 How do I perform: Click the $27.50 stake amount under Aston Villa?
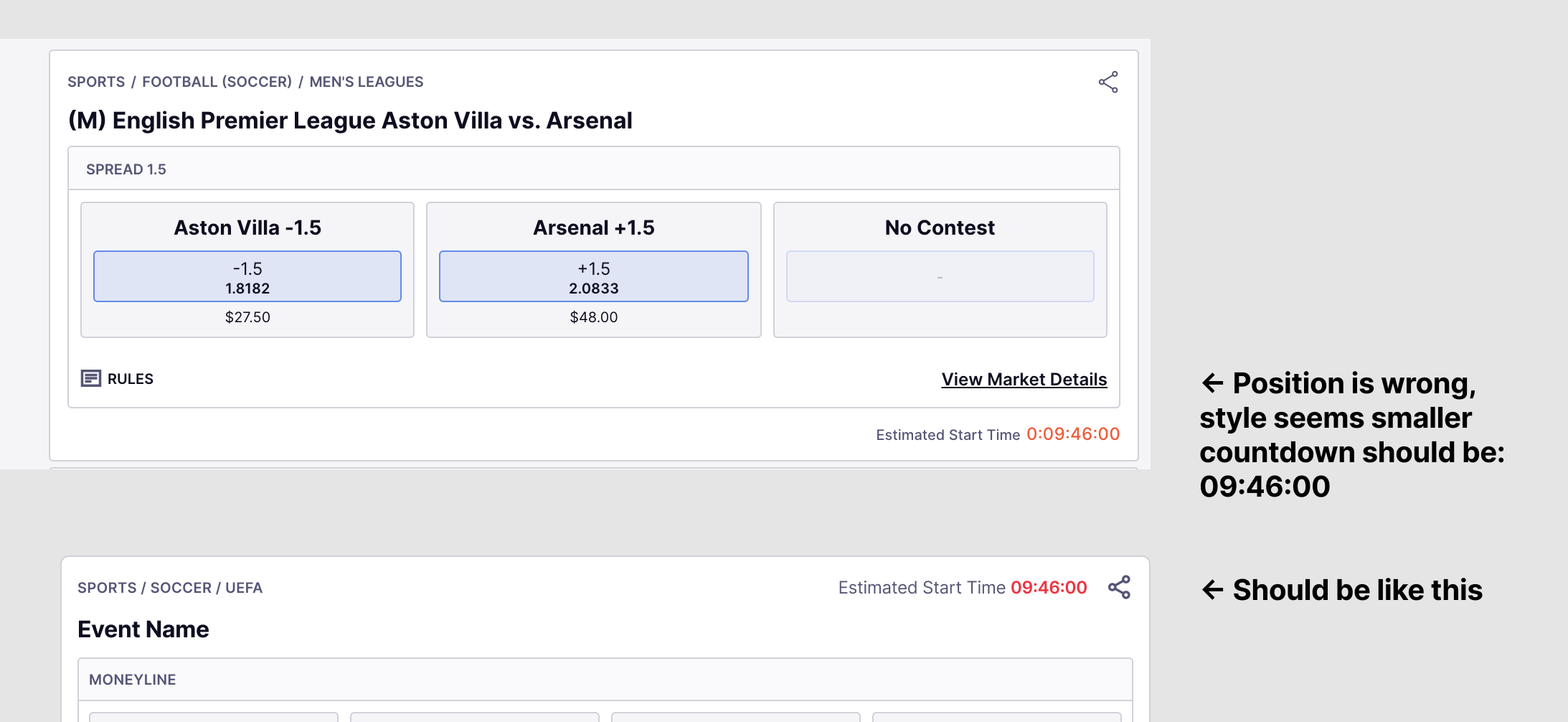click(x=247, y=317)
